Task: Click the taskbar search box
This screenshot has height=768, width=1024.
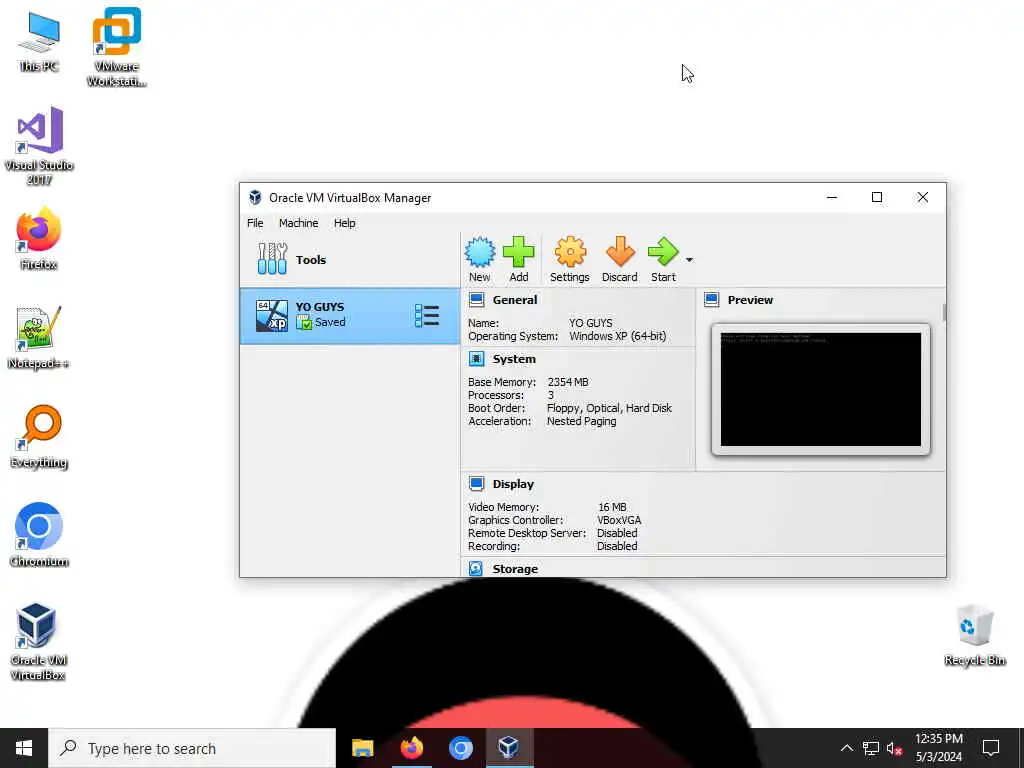Action: coord(193,748)
